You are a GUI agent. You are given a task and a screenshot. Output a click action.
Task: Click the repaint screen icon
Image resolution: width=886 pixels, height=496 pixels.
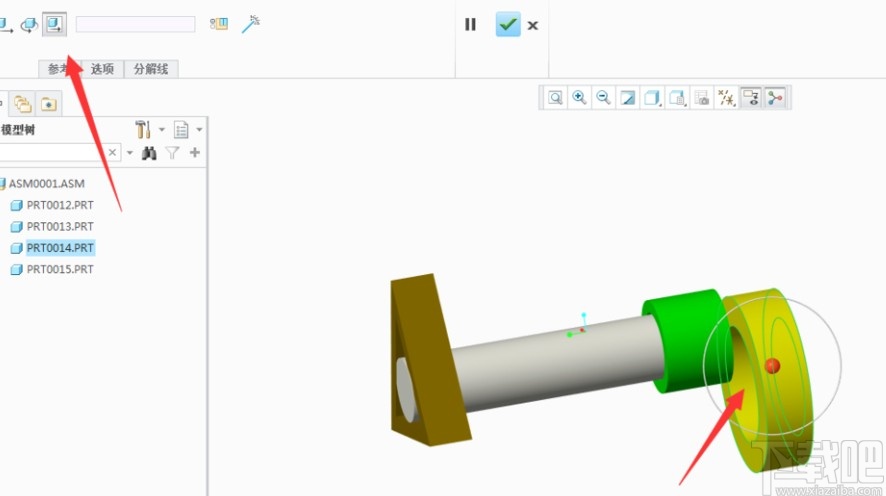pyautogui.click(x=628, y=98)
